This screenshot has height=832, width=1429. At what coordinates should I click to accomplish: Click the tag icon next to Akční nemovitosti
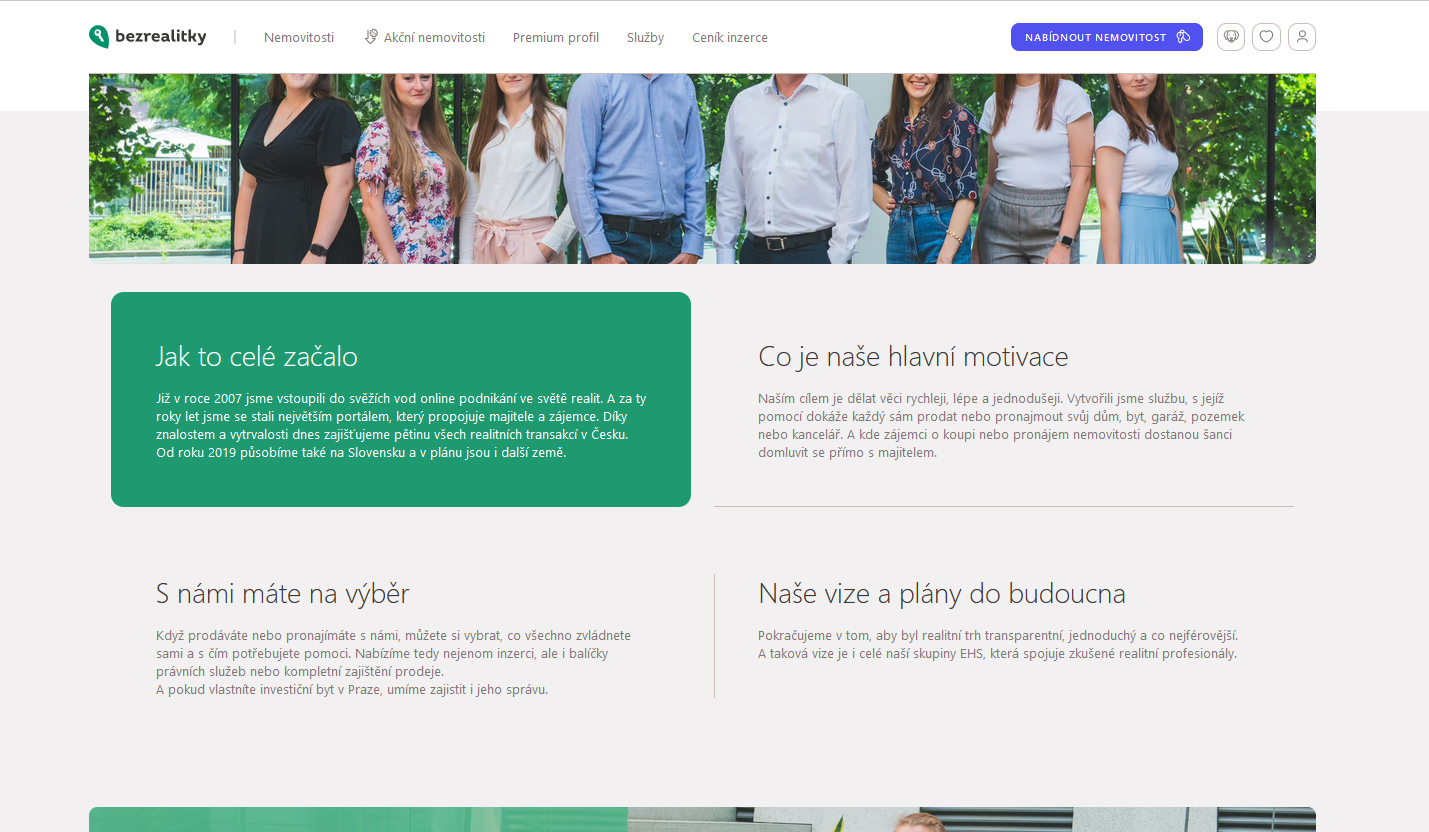(x=371, y=37)
